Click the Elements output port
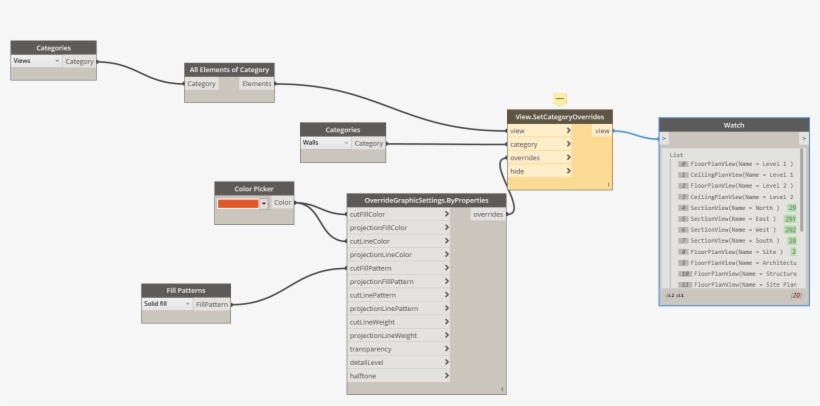 point(256,84)
